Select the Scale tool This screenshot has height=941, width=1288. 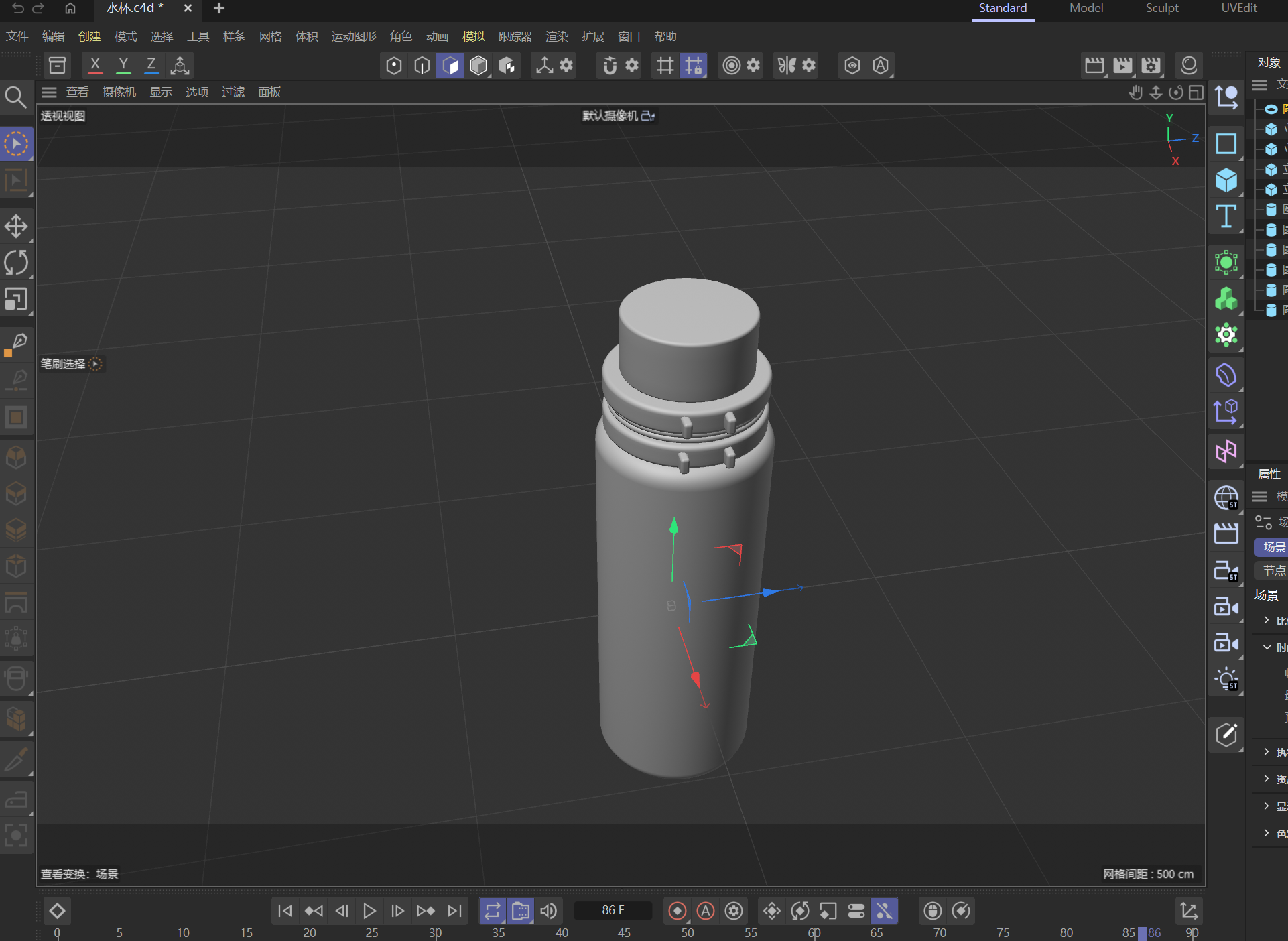16,298
